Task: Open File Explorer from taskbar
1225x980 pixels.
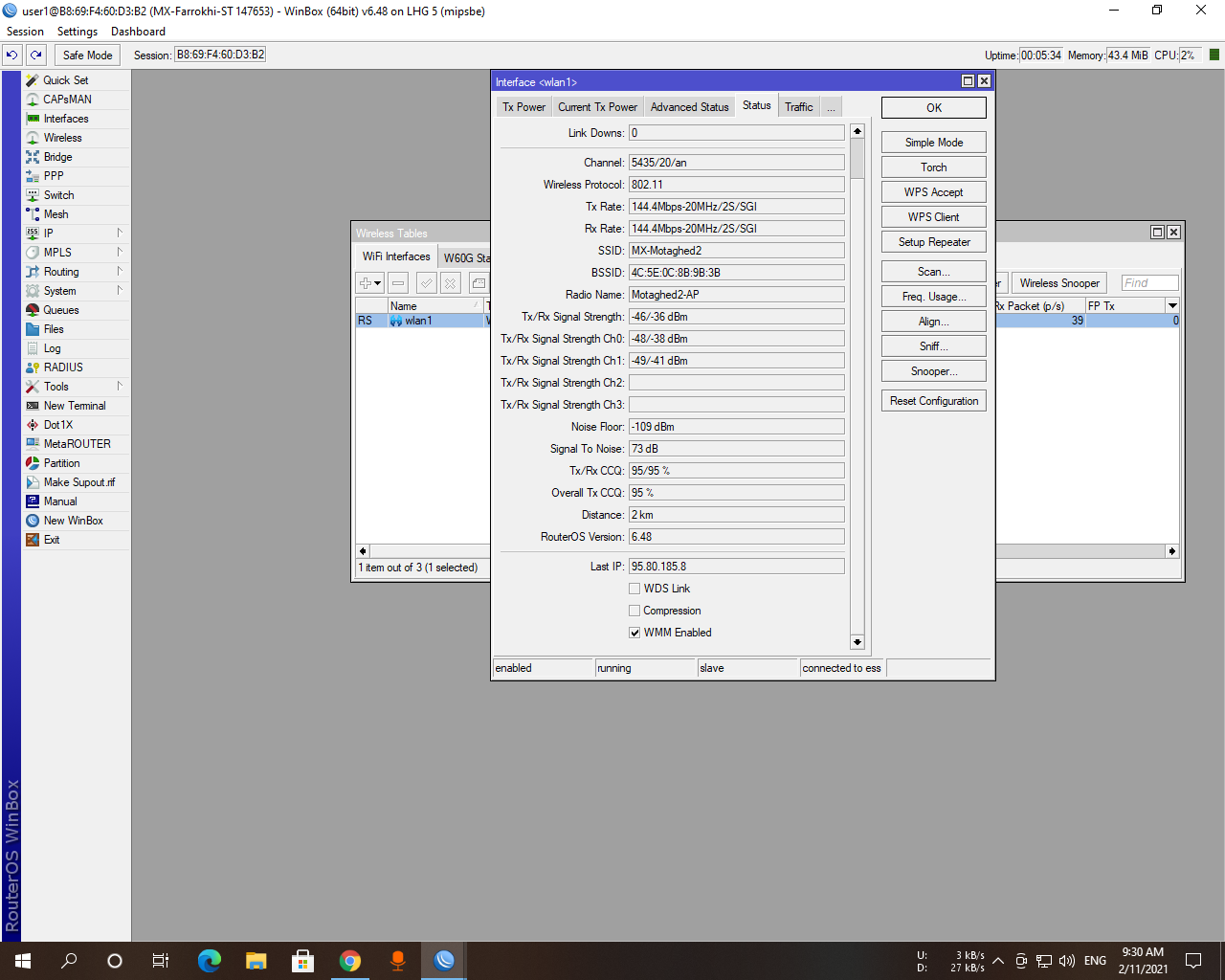Action: 256,961
